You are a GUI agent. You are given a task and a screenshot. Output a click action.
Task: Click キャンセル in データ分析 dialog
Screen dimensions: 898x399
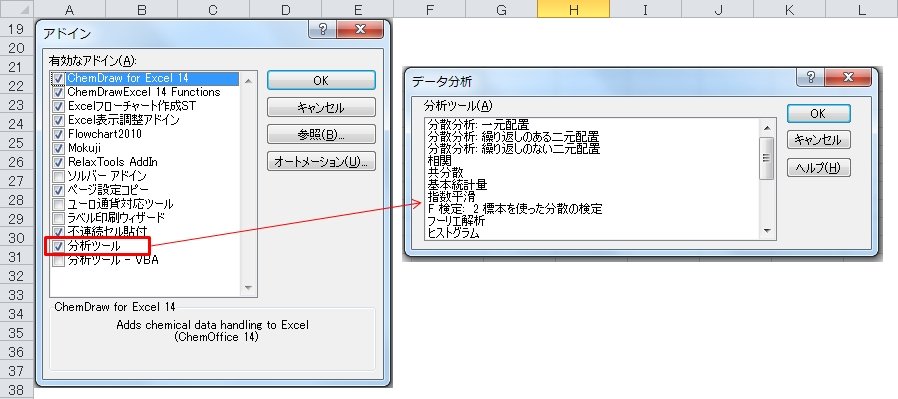click(x=818, y=140)
